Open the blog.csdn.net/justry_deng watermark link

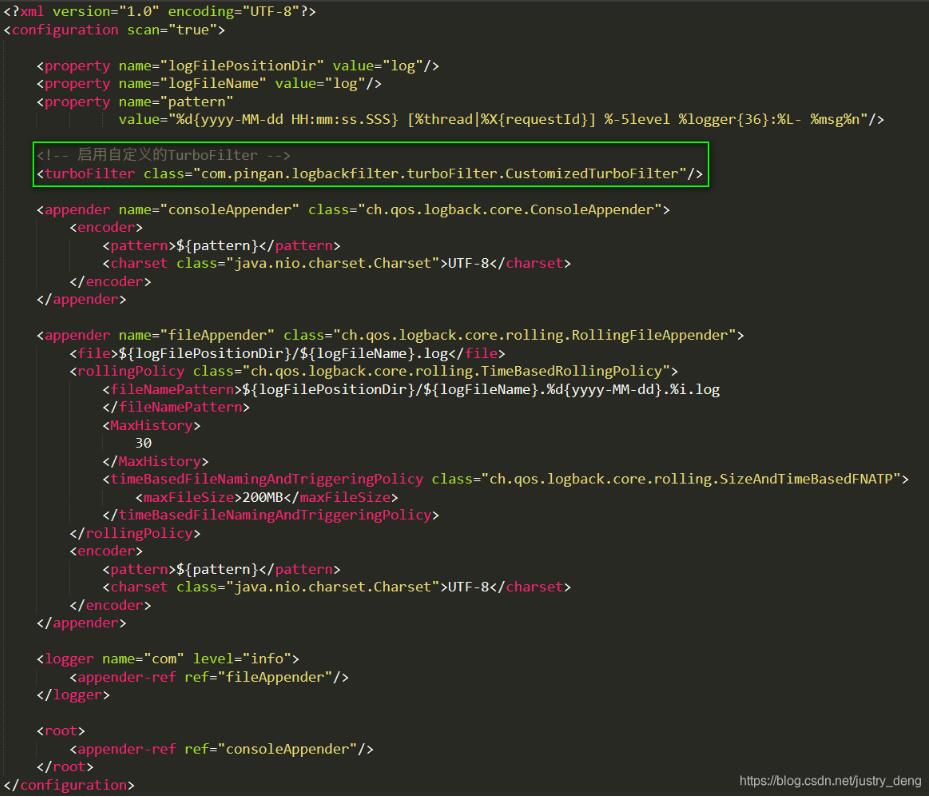831,781
